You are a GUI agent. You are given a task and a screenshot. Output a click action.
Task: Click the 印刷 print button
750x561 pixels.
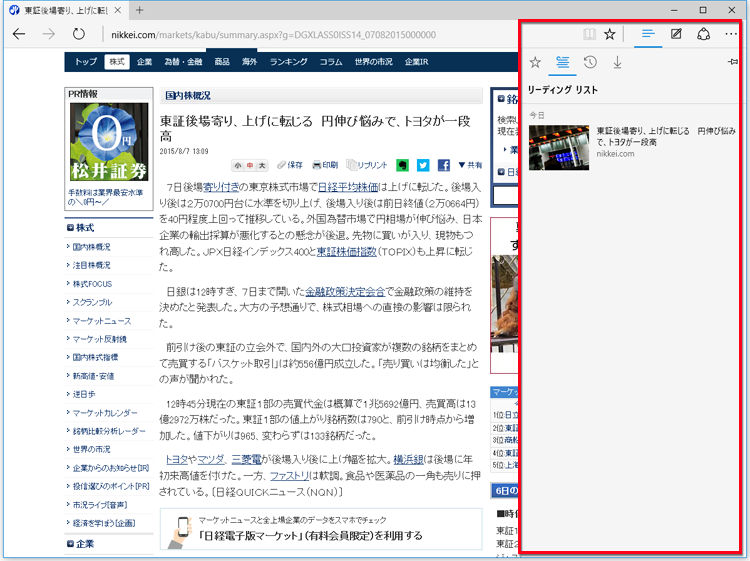pyautogui.click(x=325, y=165)
